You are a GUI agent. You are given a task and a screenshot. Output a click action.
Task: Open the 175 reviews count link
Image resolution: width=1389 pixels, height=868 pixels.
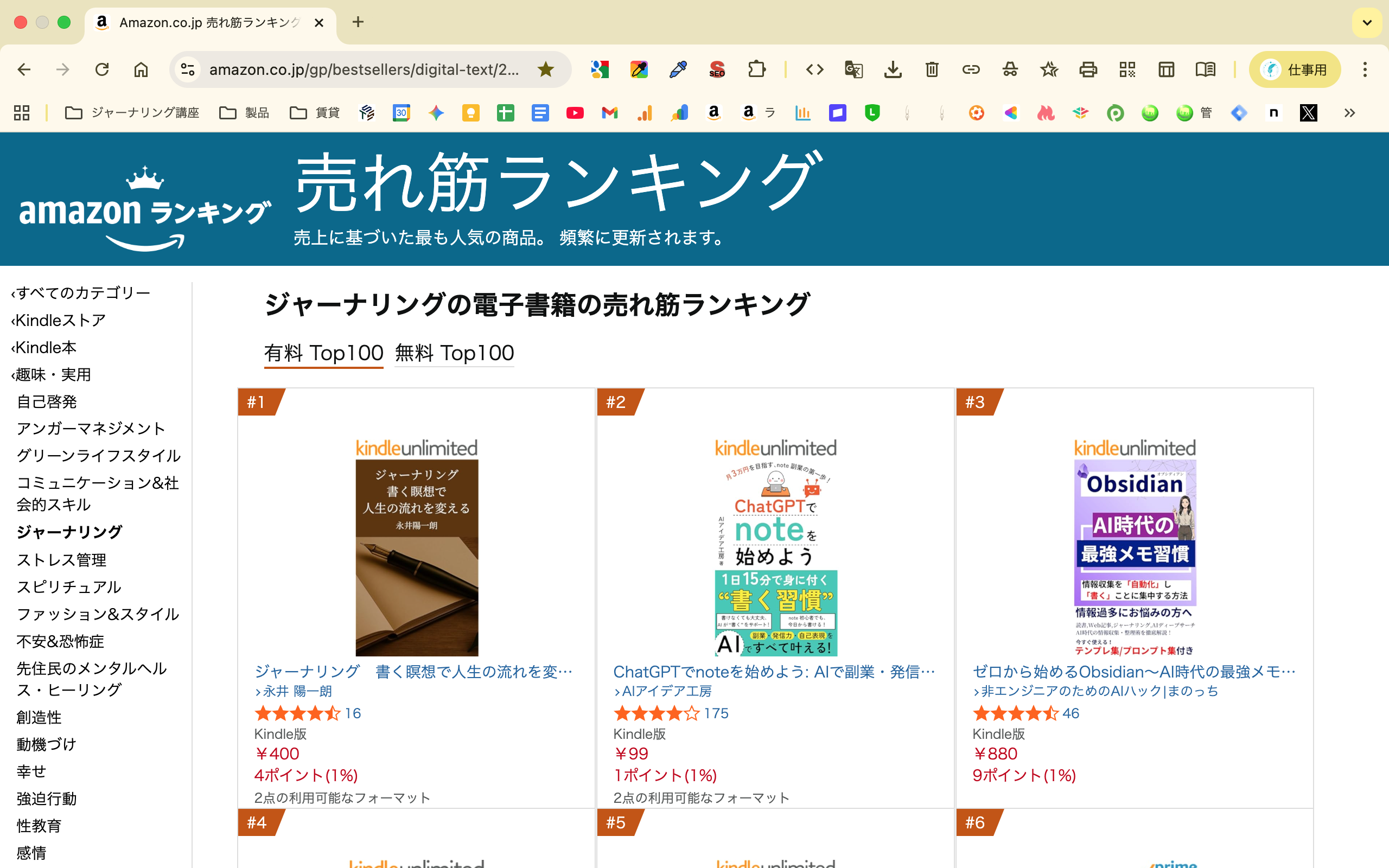[716, 713]
